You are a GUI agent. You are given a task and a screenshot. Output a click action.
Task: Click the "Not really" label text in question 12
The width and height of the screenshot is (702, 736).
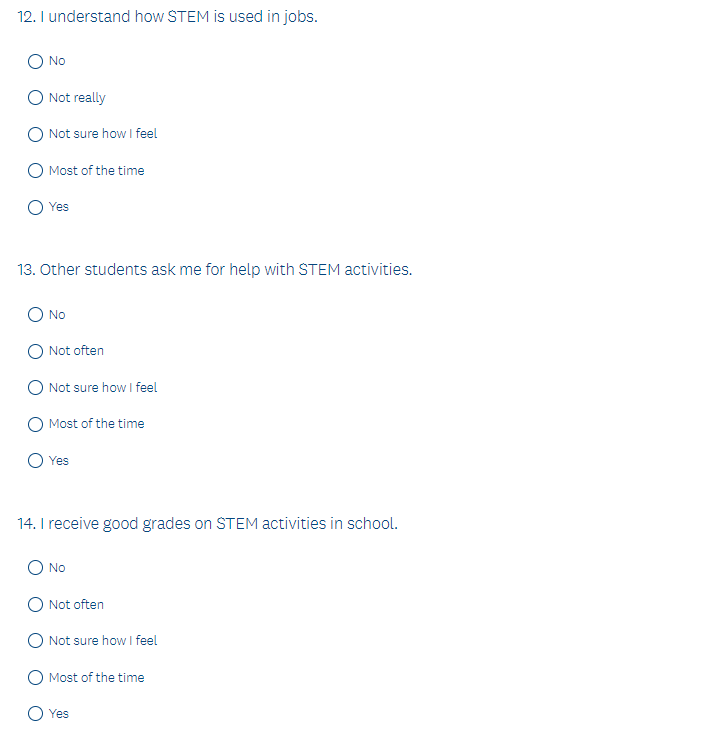pyautogui.click(x=77, y=98)
